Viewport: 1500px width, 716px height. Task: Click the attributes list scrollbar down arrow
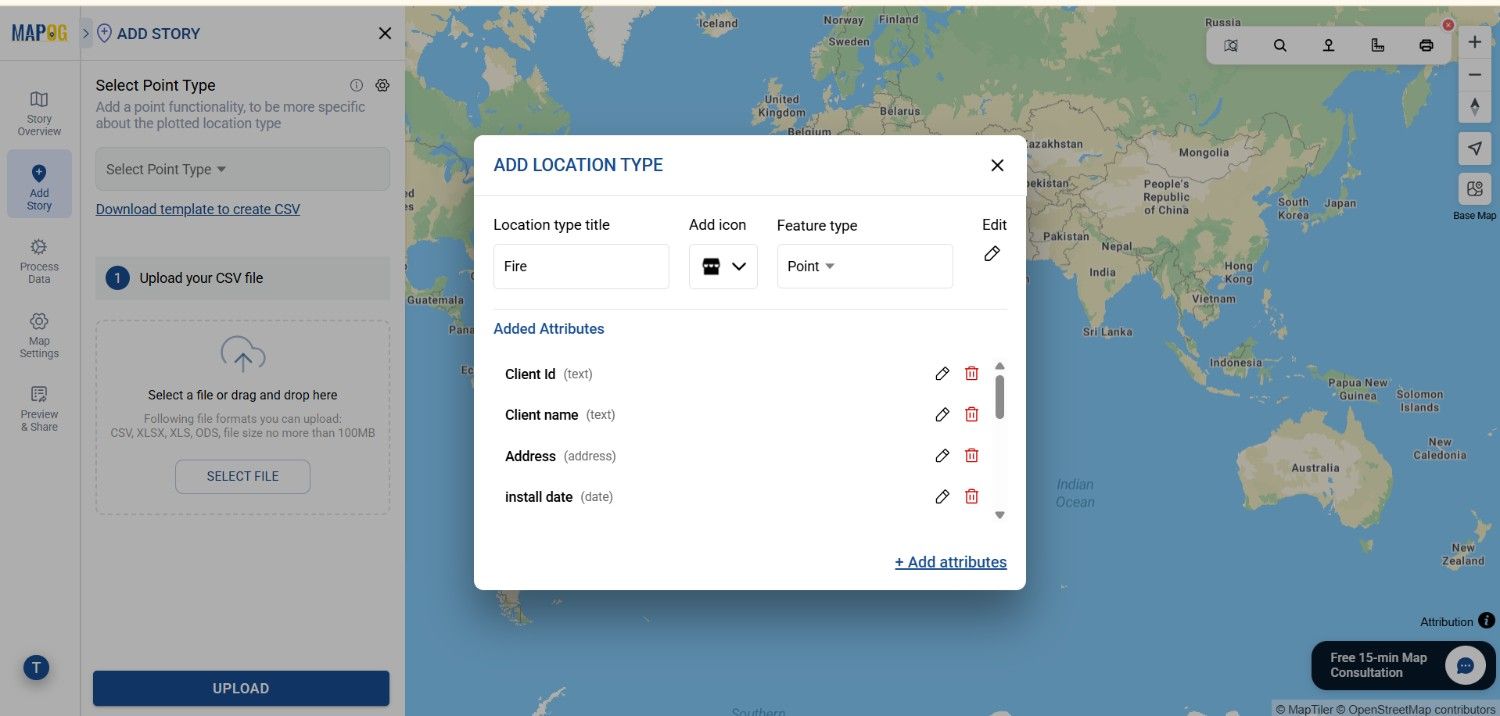pos(999,515)
